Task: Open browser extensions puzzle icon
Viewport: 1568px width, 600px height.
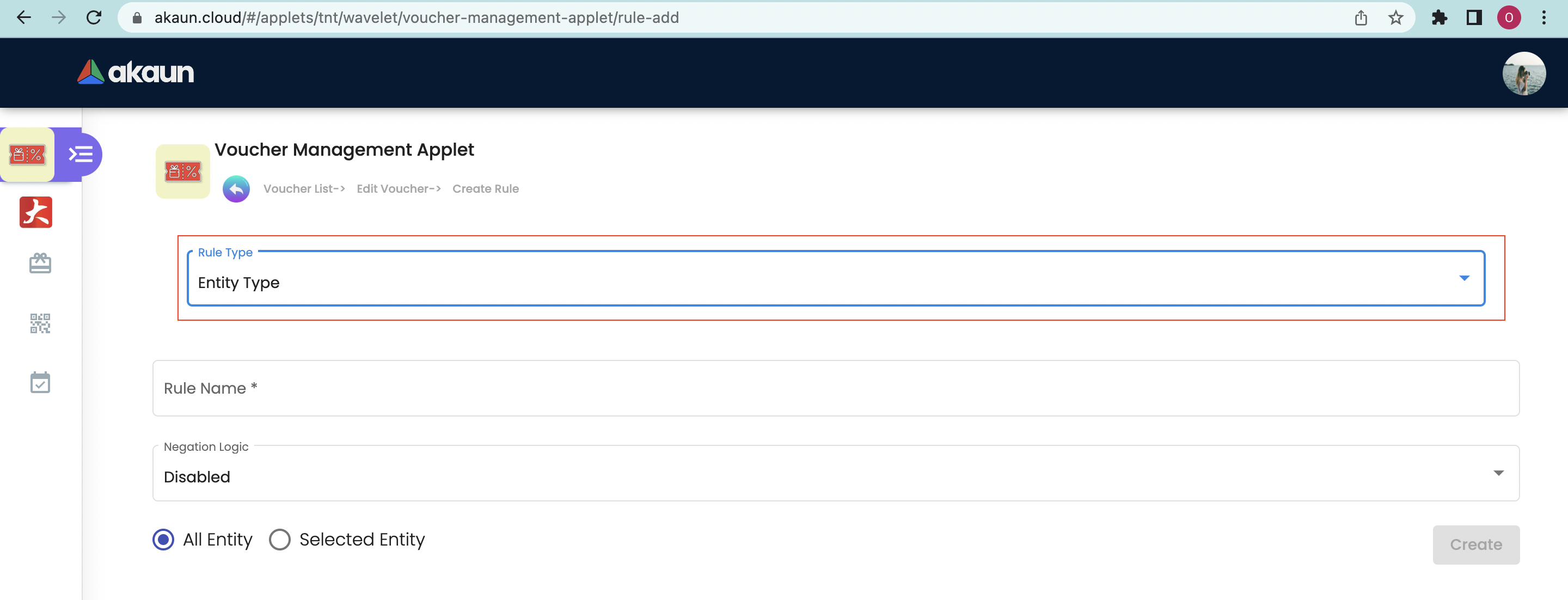Action: 1439,17
